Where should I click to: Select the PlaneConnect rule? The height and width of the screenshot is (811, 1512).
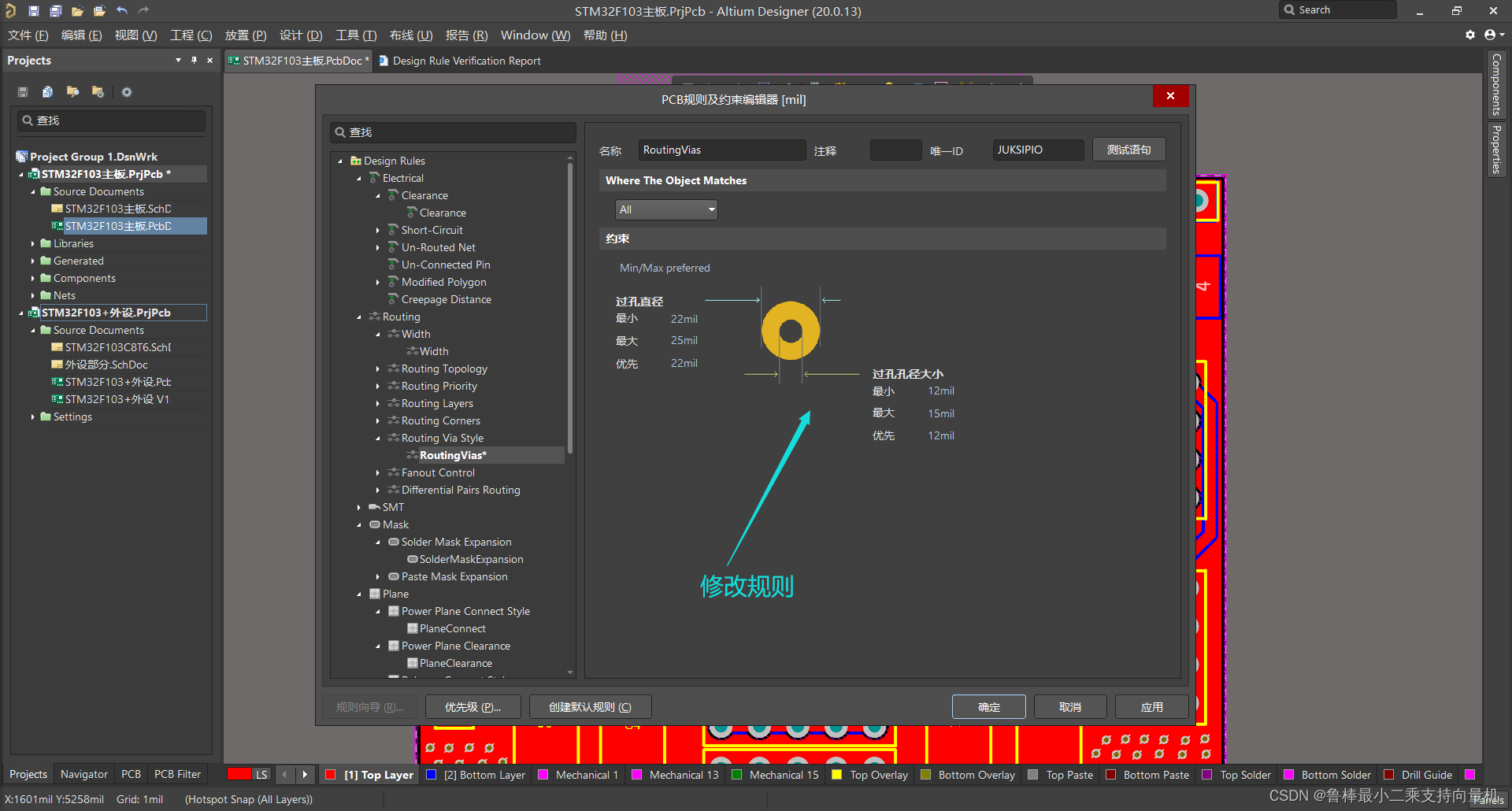pos(452,629)
